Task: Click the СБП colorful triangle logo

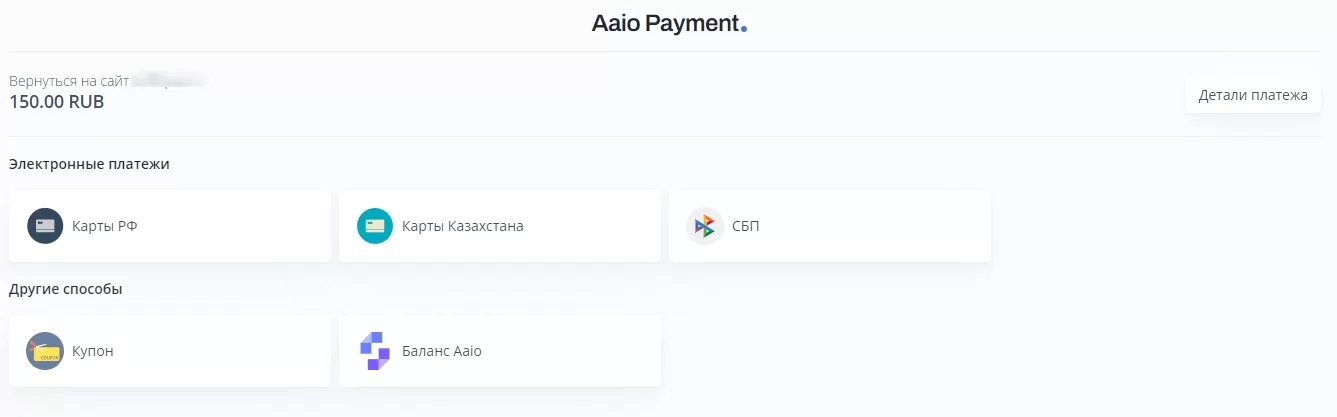Action: pyautogui.click(x=705, y=226)
